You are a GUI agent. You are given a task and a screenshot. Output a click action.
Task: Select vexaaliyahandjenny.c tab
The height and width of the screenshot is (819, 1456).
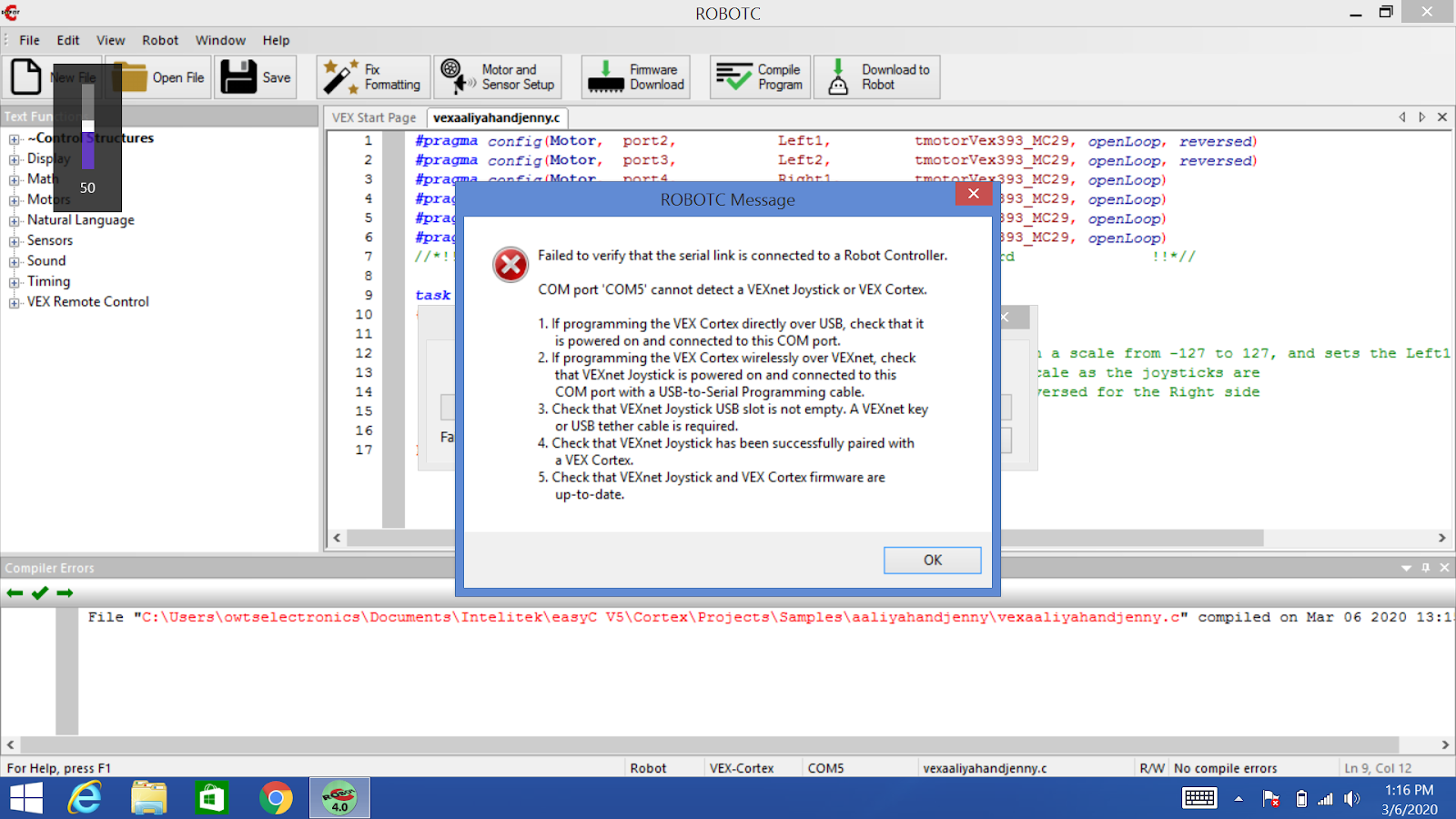point(497,117)
